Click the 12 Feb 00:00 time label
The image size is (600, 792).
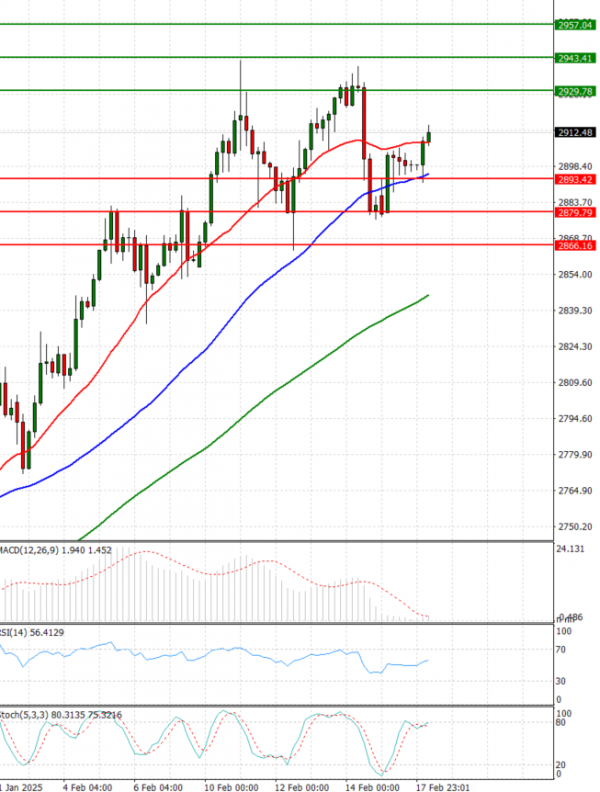302,787
